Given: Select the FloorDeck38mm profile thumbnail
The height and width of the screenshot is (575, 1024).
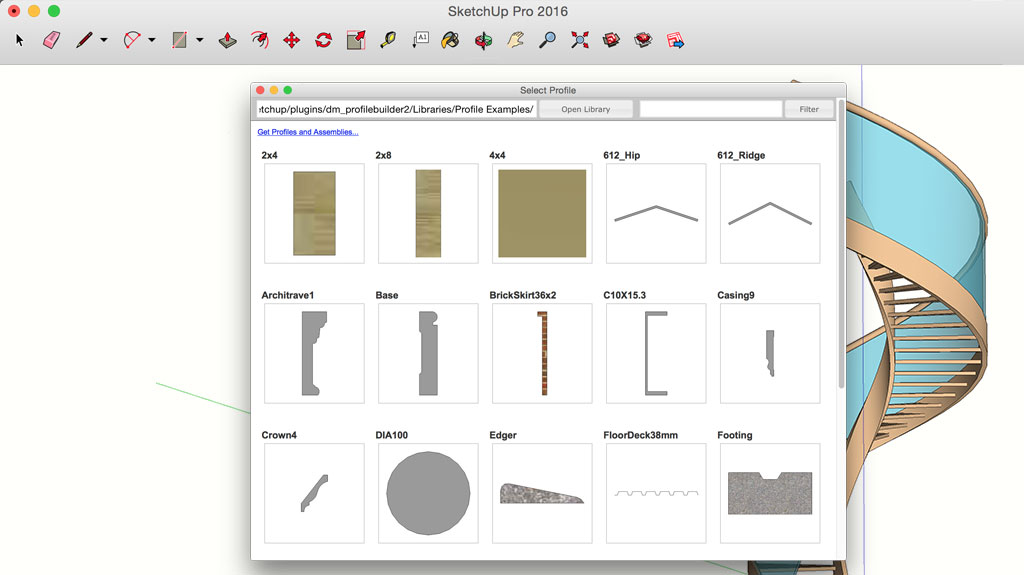Looking at the screenshot, I should click(656, 493).
